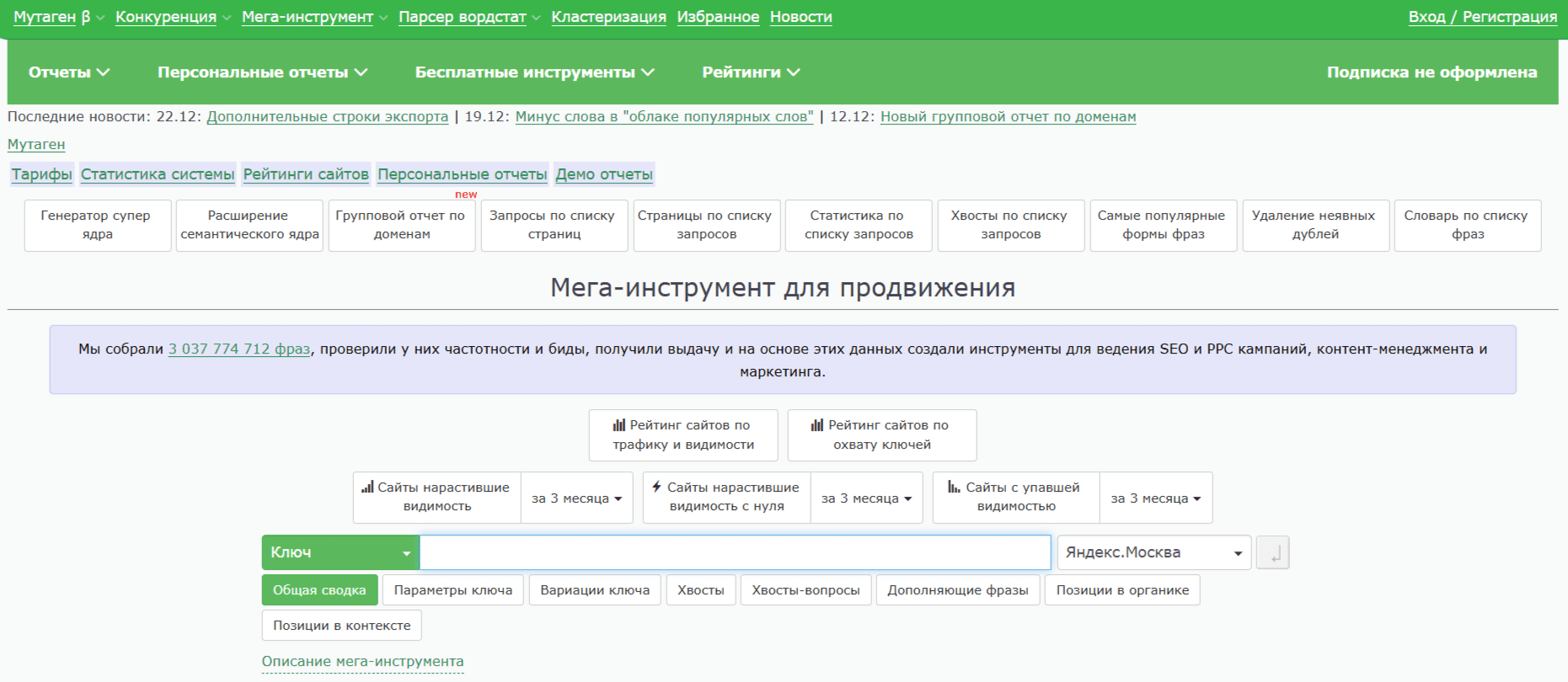The width and height of the screenshot is (1568, 682).
Task: Open Персональные отчеты tab link
Action: (463, 174)
